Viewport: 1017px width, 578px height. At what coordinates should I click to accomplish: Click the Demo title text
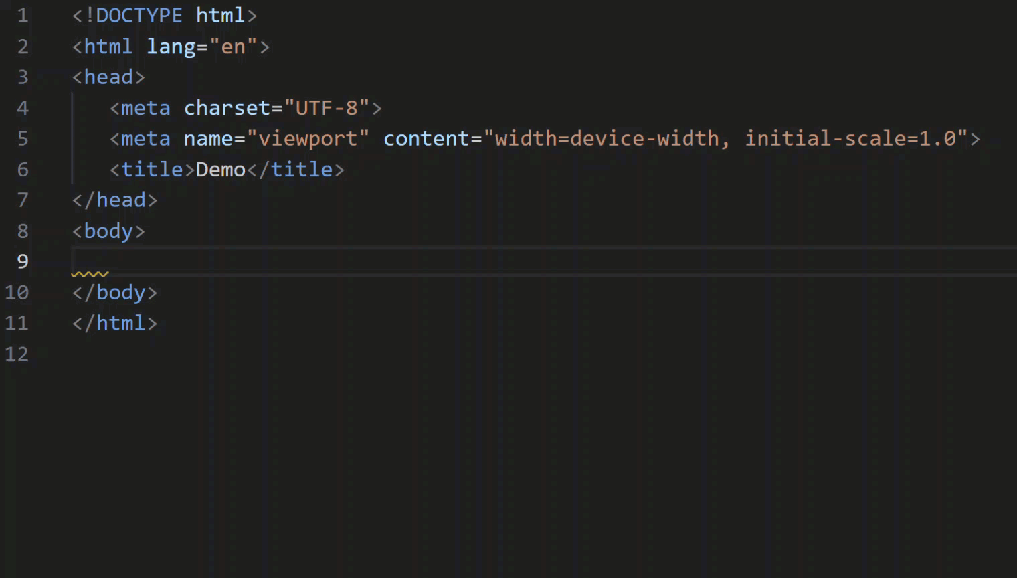[221, 169]
